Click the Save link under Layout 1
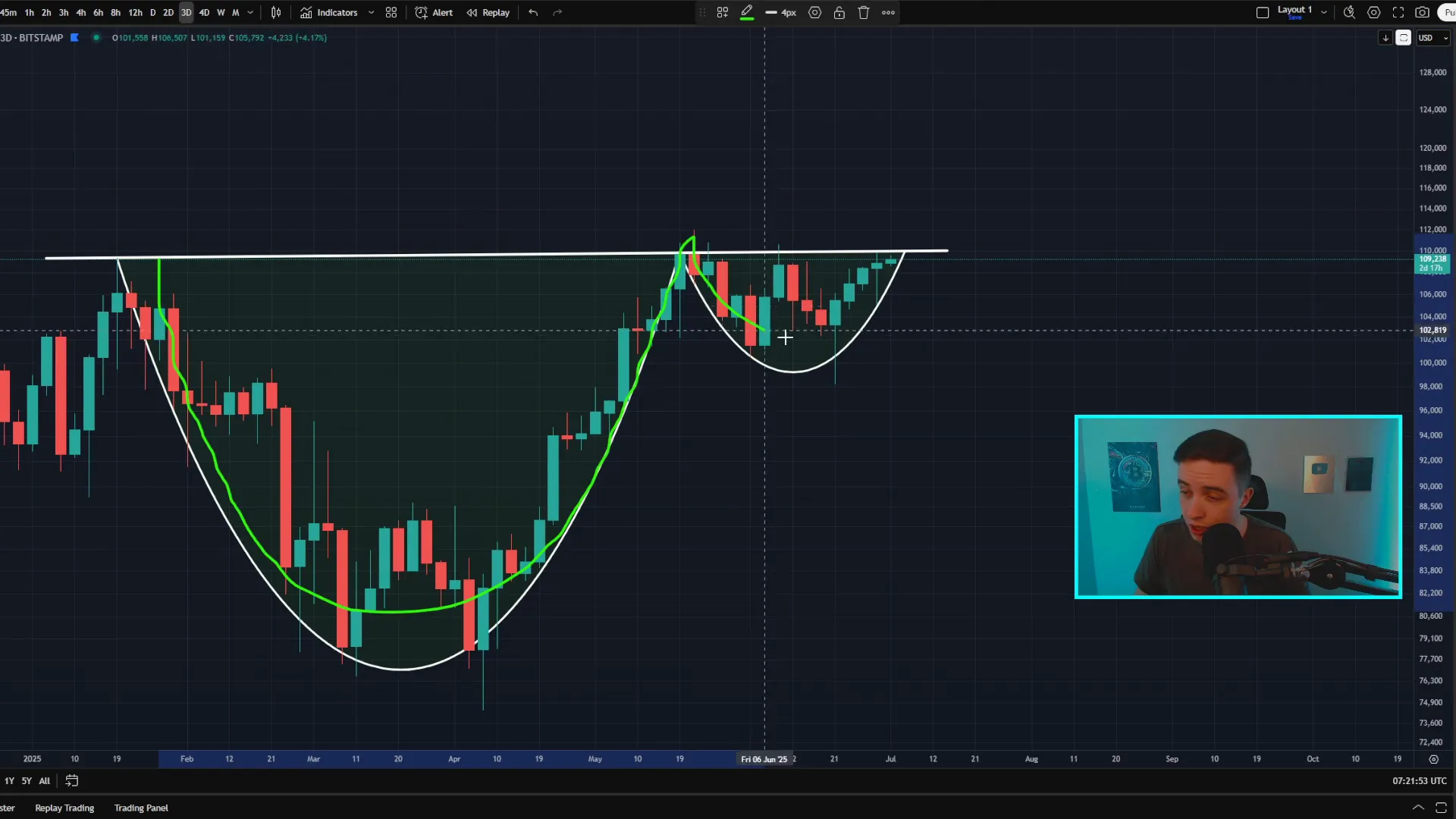 point(1294,18)
